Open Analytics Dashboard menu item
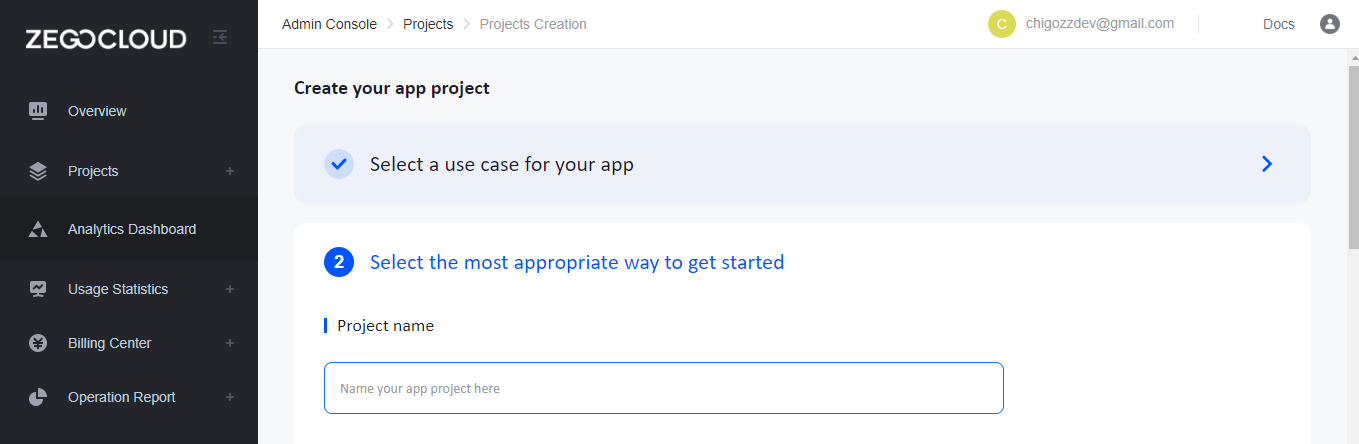 (132, 229)
